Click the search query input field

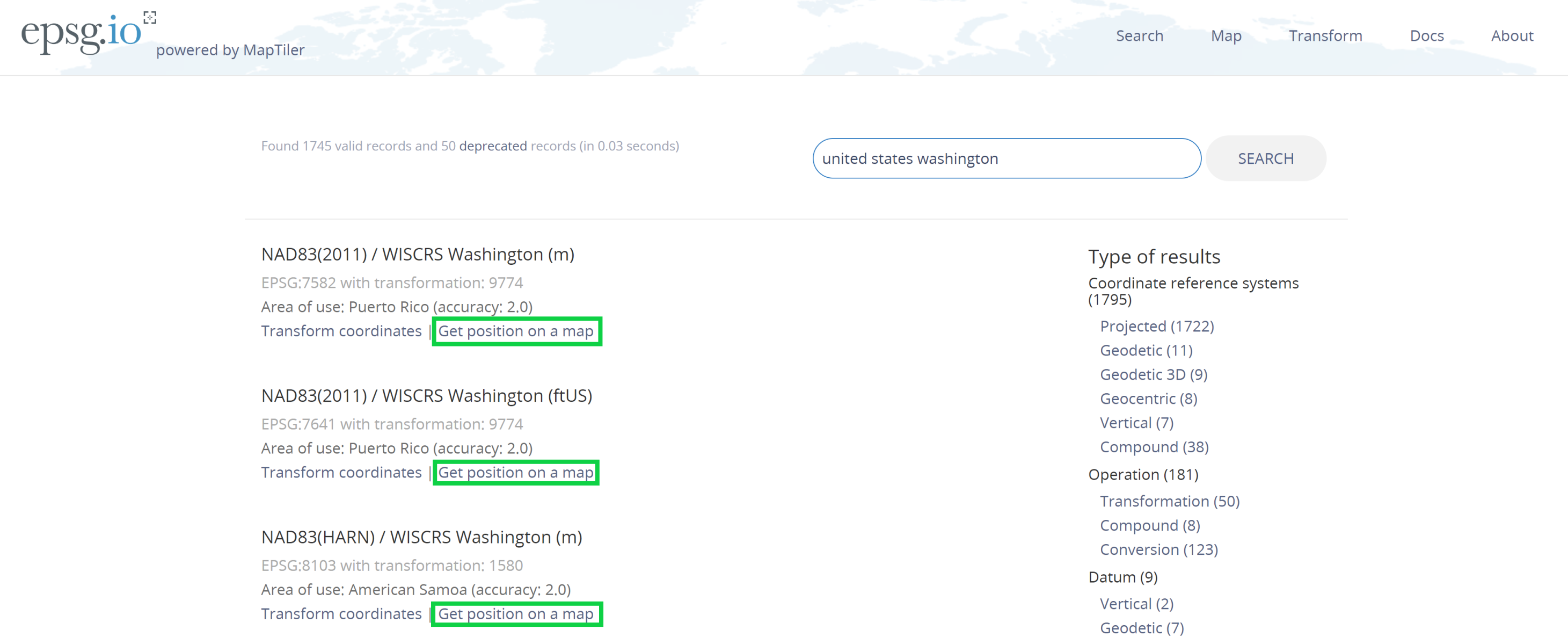click(x=1005, y=158)
